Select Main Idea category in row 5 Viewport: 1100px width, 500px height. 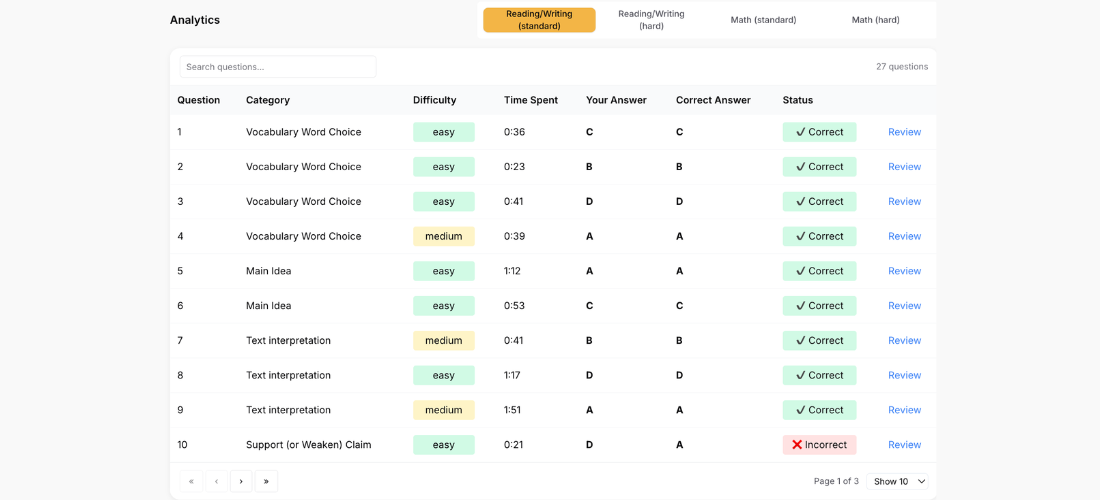[269, 271]
